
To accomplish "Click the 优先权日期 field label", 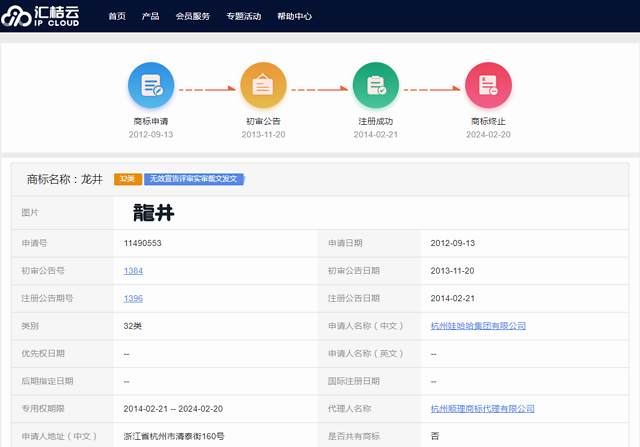I will [43, 354].
